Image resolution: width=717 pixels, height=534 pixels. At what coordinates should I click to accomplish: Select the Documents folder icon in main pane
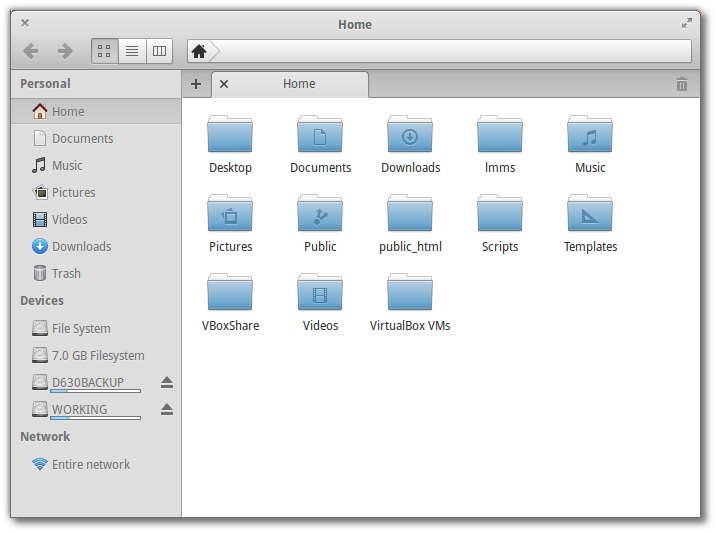(x=320, y=134)
